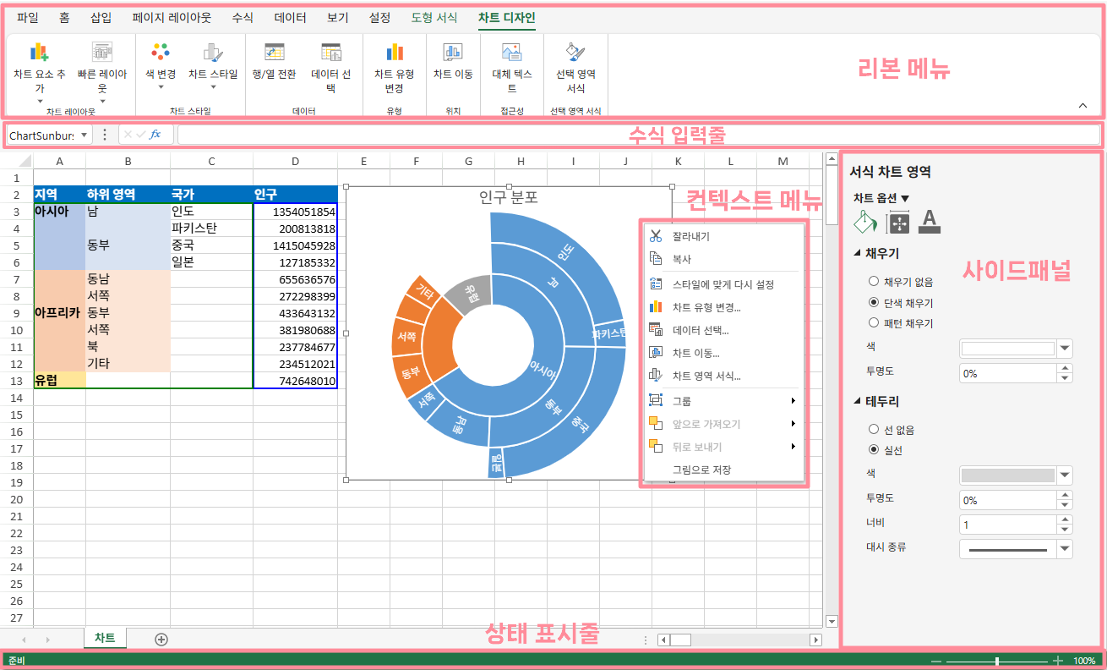Click the icon beside 데이터 선택... in context menu
The height and width of the screenshot is (670, 1108).
click(655, 330)
